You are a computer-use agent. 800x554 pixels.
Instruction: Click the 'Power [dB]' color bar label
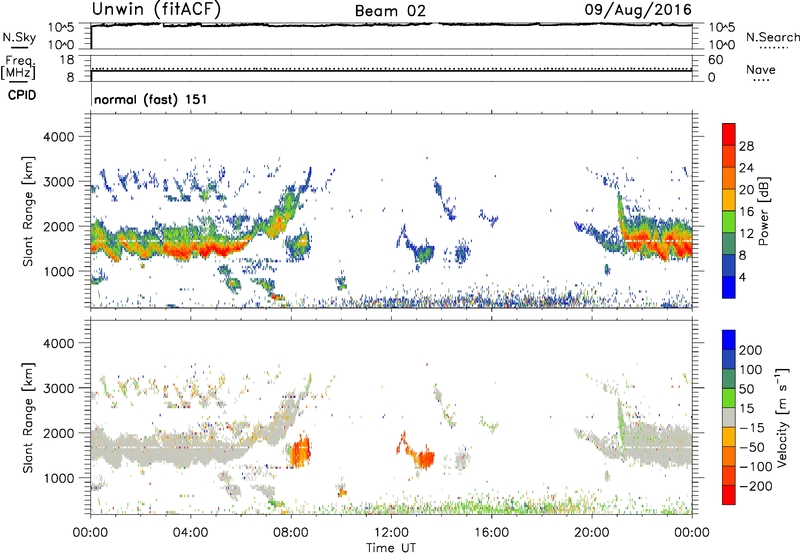point(763,211)
